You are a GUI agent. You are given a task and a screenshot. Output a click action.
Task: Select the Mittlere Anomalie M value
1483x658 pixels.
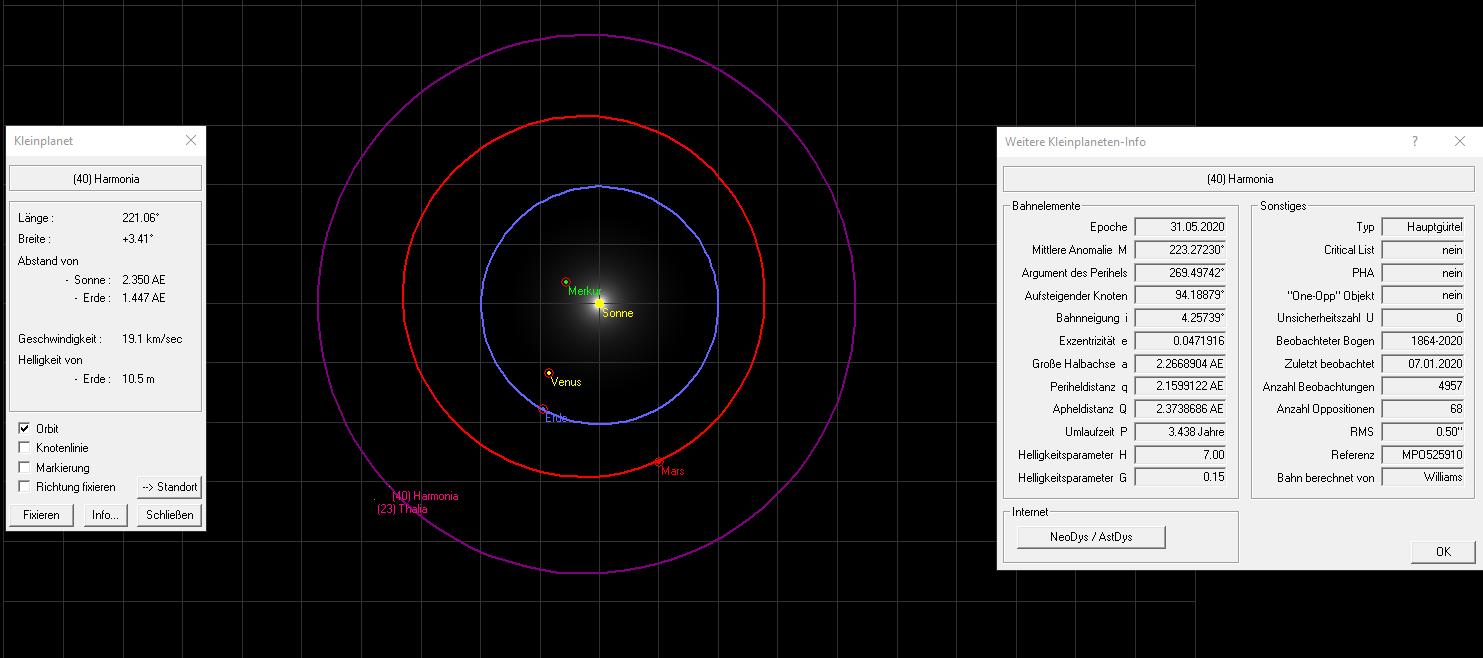1180,250
